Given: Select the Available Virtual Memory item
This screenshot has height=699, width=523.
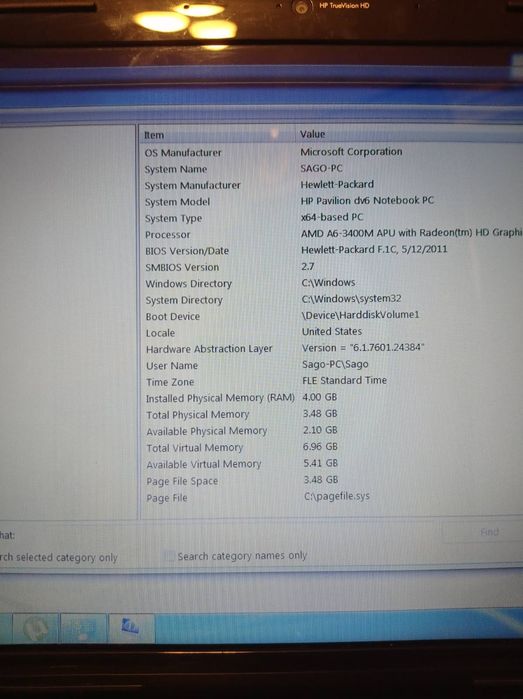Looking at the screenshot, I should point(204,465).
